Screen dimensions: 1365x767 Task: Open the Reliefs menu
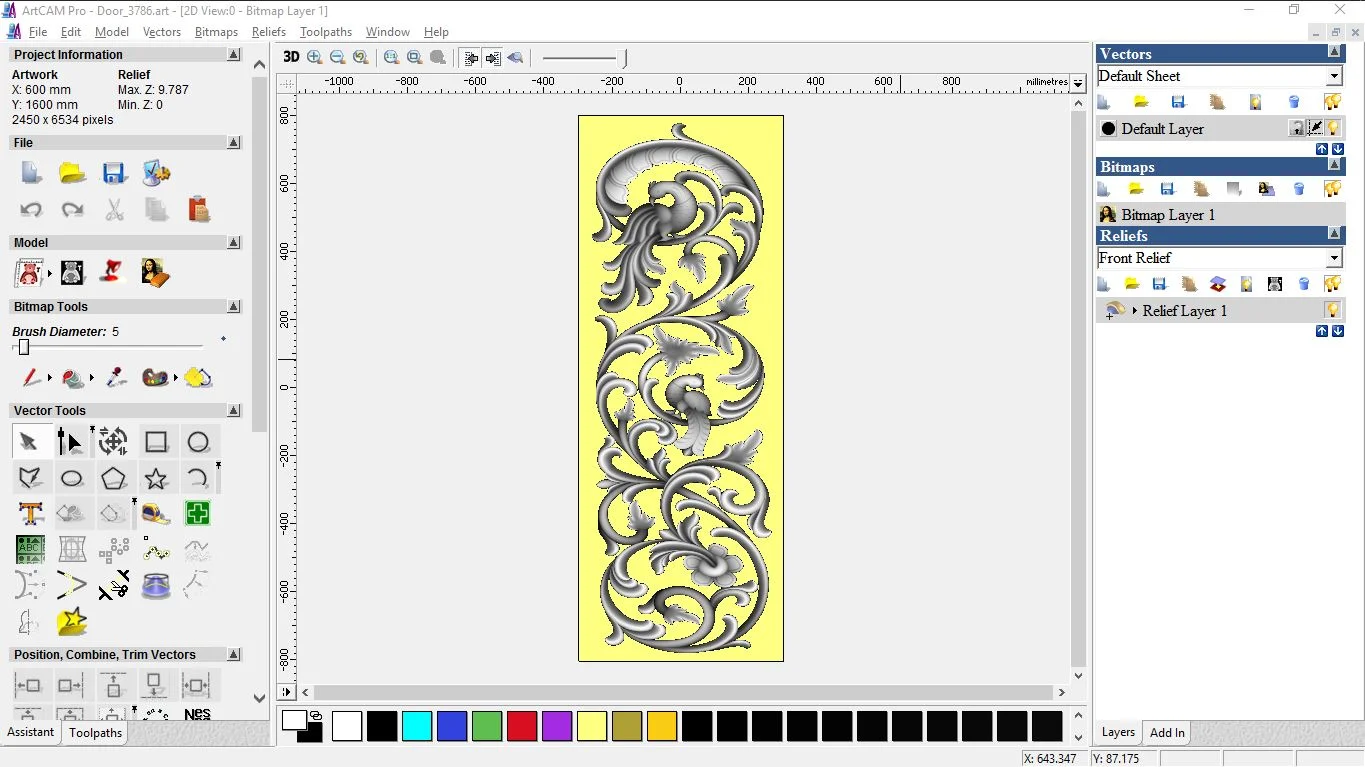[x=268, y=32]
